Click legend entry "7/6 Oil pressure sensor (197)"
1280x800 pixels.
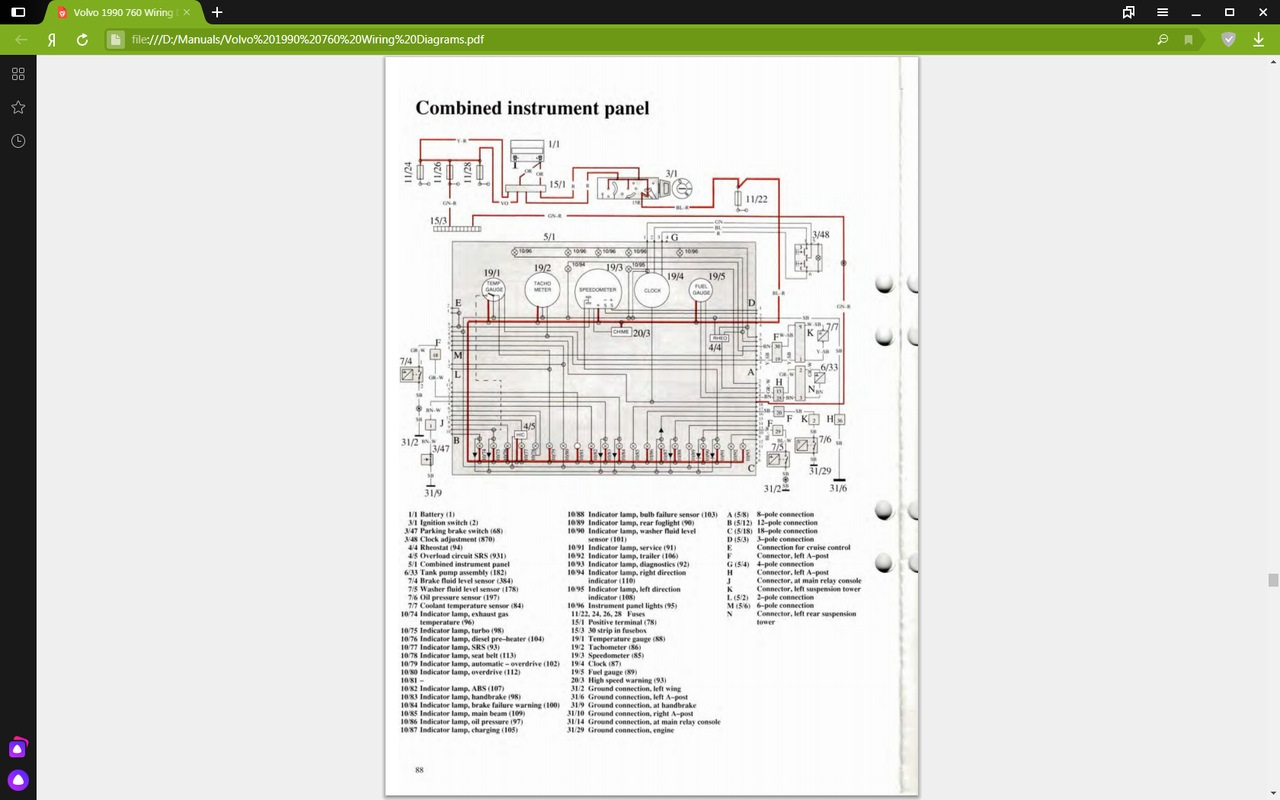pyautogui.click(x=453, y=597)
